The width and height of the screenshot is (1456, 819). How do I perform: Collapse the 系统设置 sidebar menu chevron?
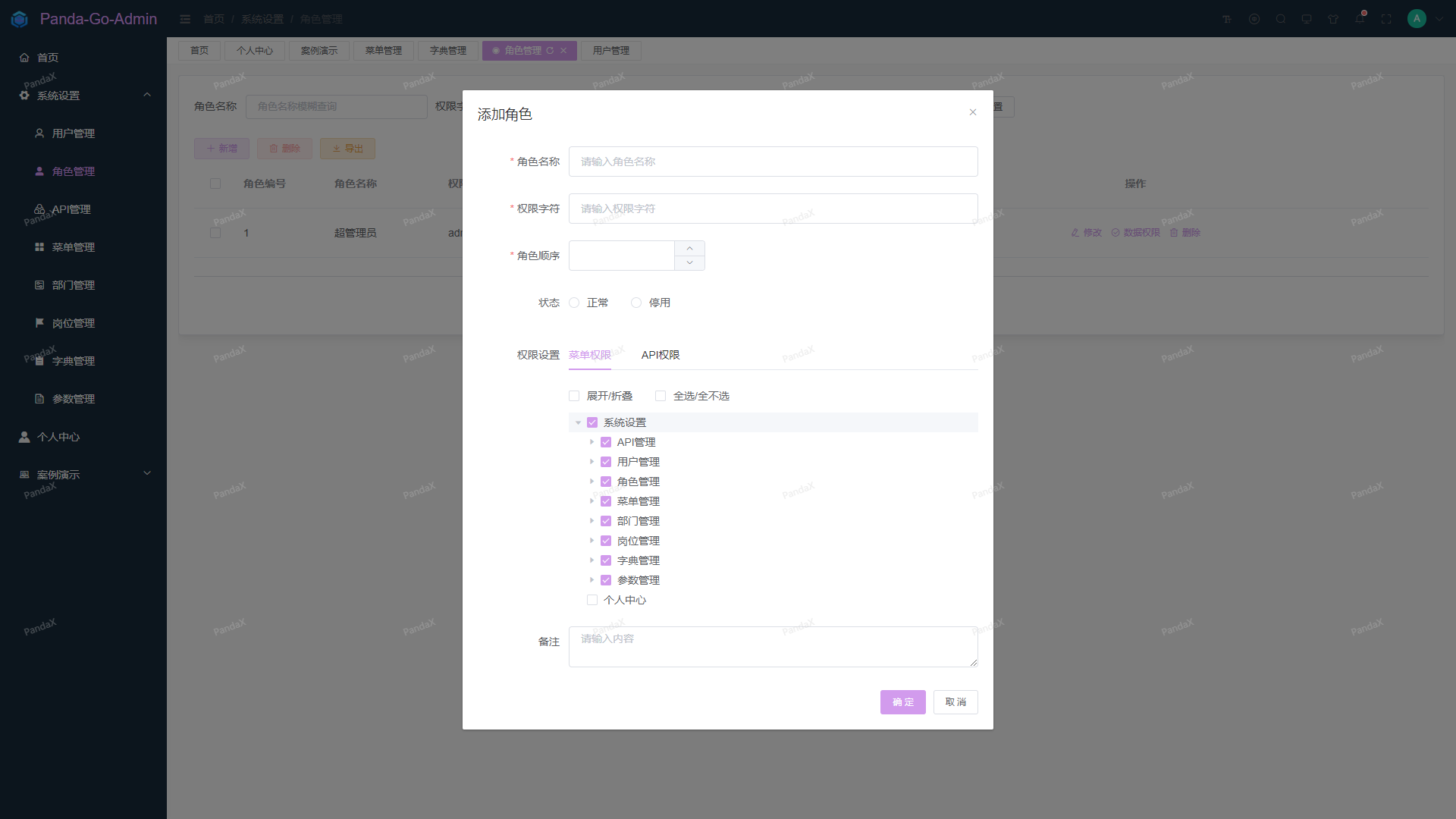(147, 95)
